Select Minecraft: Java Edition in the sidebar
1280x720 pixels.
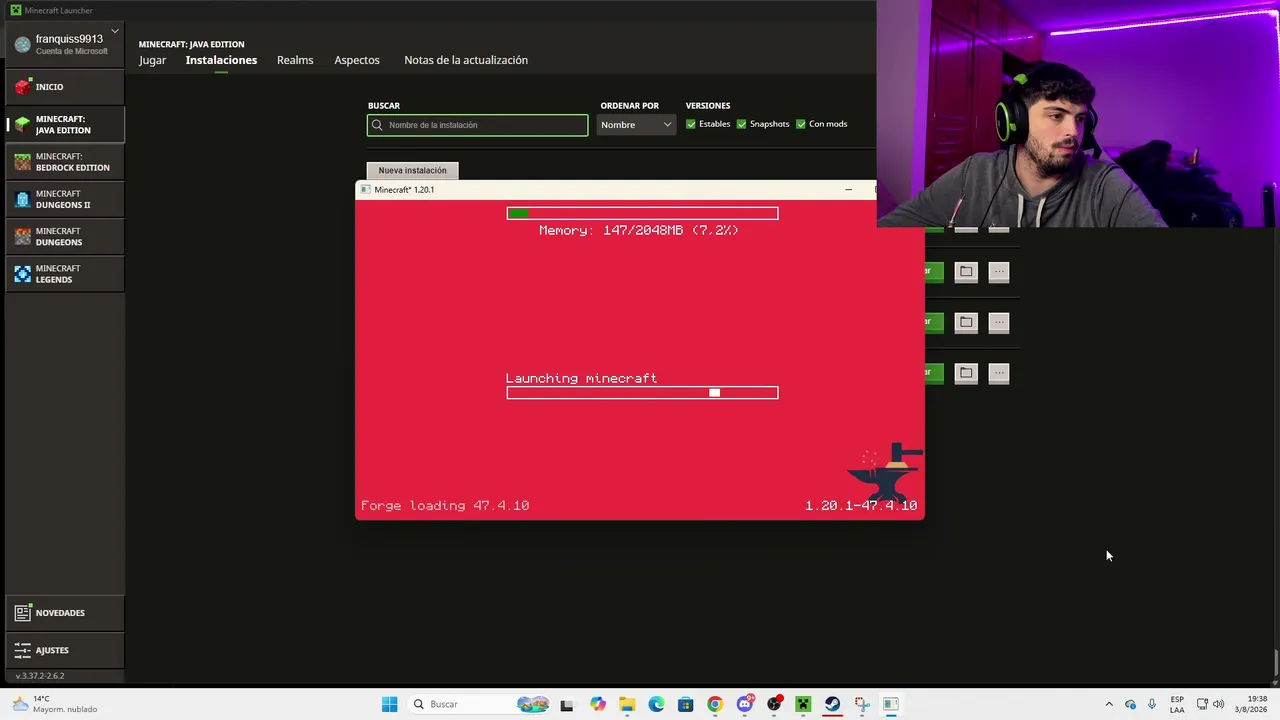coord(65,124)
